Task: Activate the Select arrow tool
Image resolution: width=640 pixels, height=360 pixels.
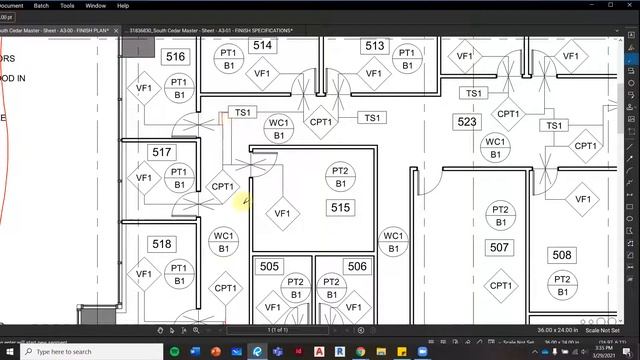Action: [172, 330]
